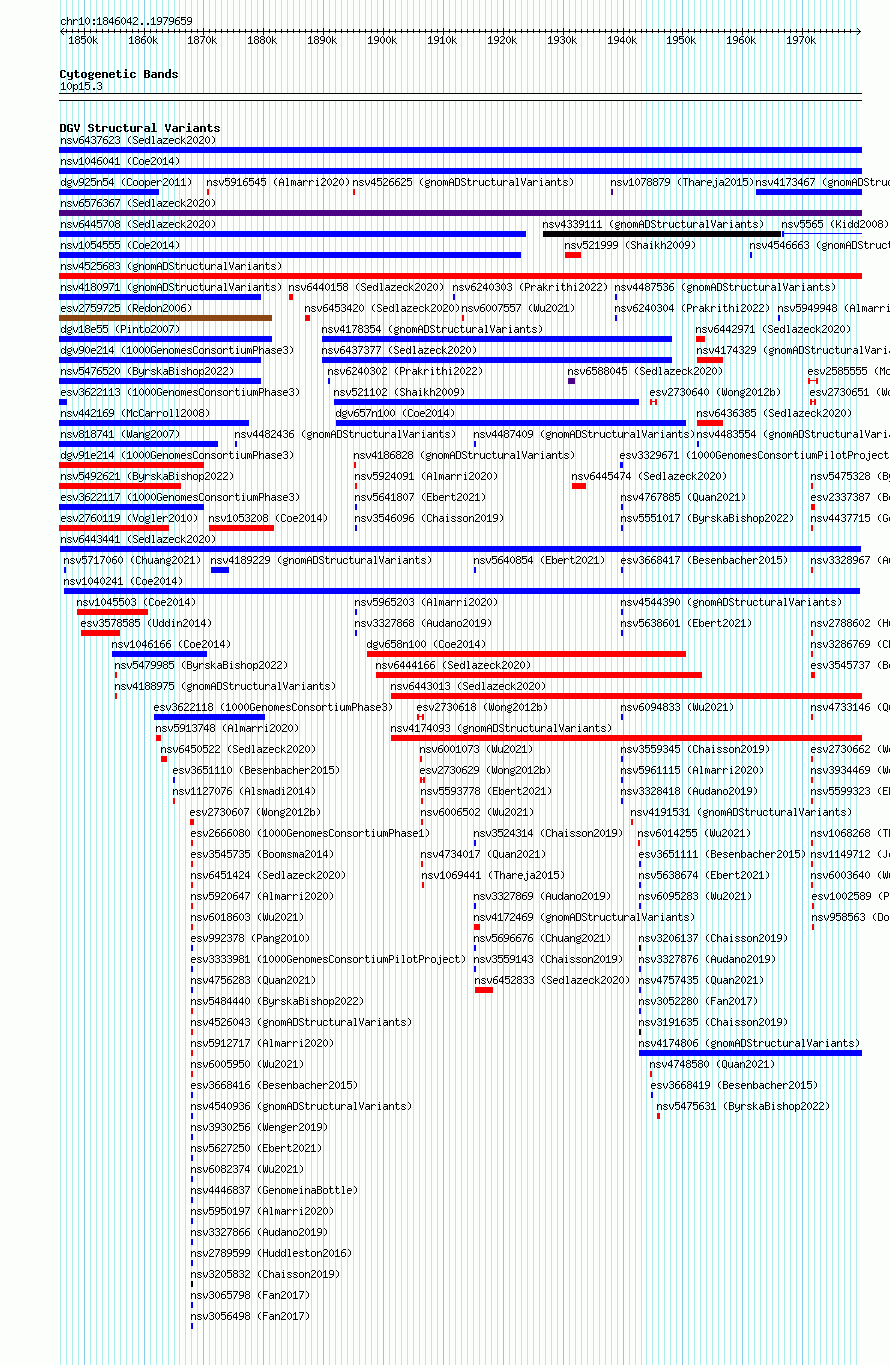Open the nsv6442971 (Sedlazeck2020) label
Image resolution: width=890 pixels, height=1365 pixels.
(774, 329)
